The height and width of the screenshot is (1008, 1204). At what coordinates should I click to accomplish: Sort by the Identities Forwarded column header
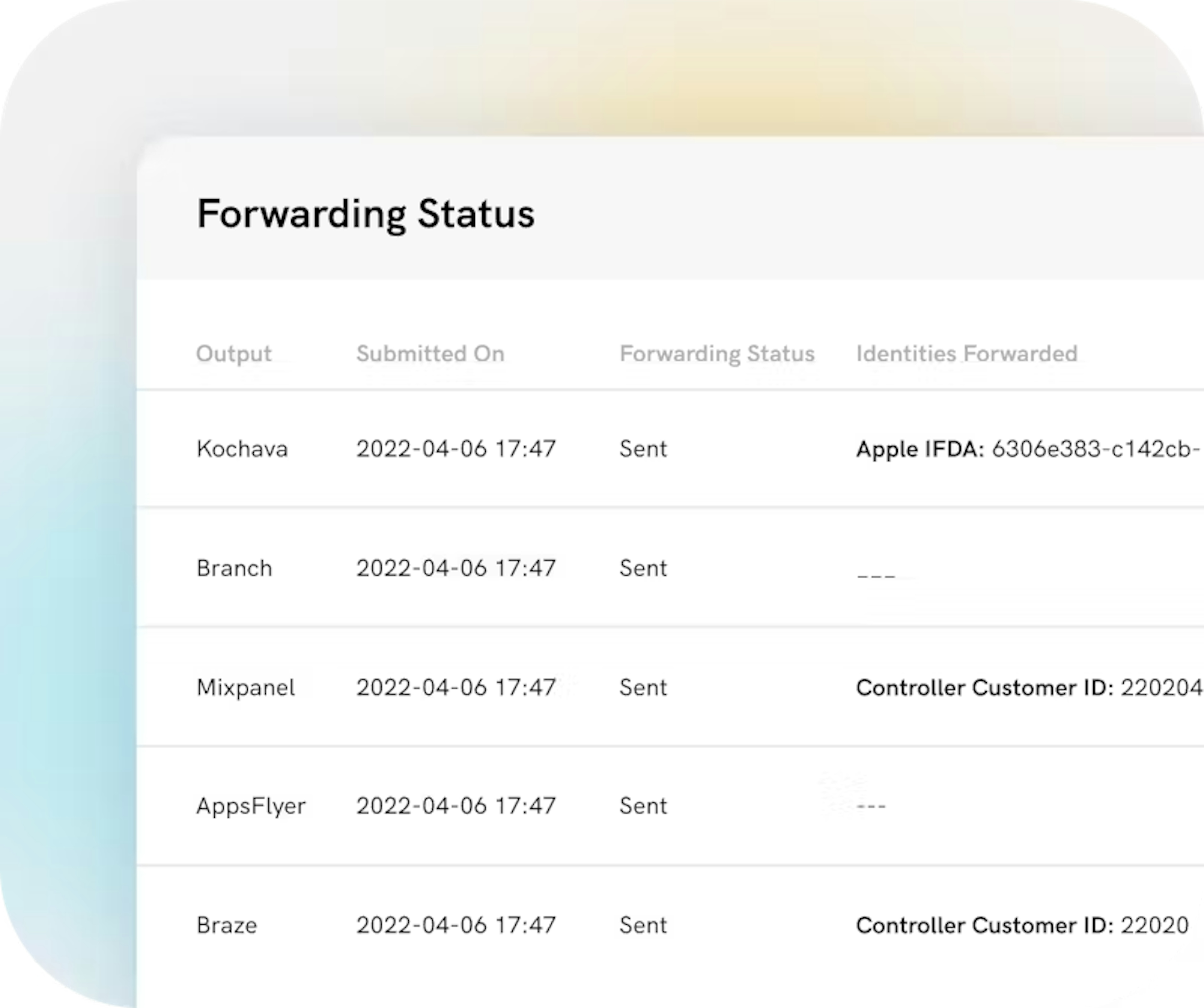pos(967,354)
